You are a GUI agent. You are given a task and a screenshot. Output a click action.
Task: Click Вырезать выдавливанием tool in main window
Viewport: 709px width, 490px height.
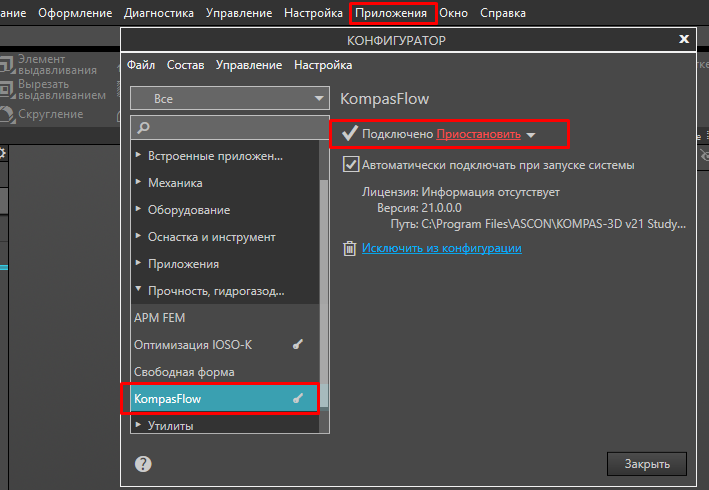[x=53, y=90]
